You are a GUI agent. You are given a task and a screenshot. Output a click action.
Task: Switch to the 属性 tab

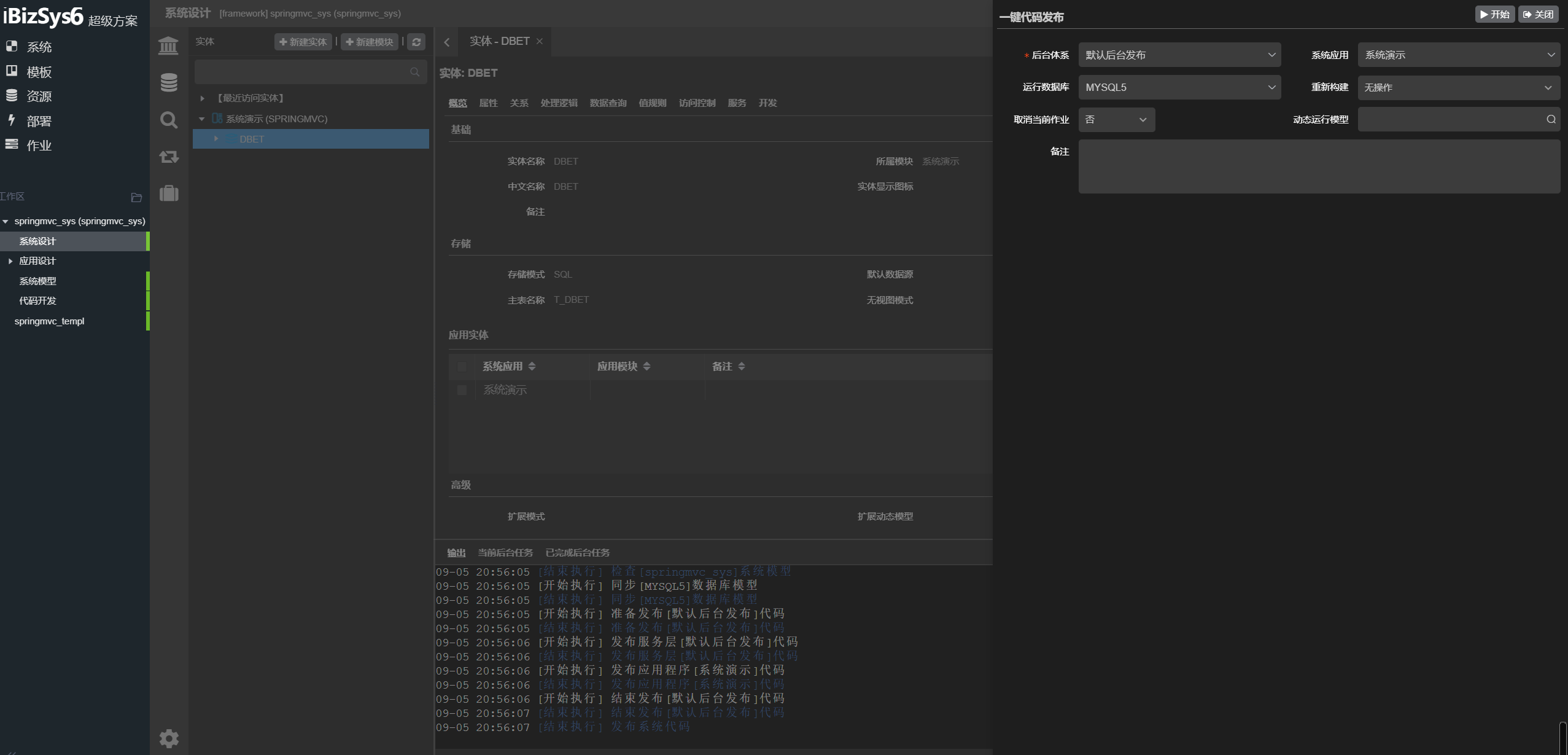488,103
